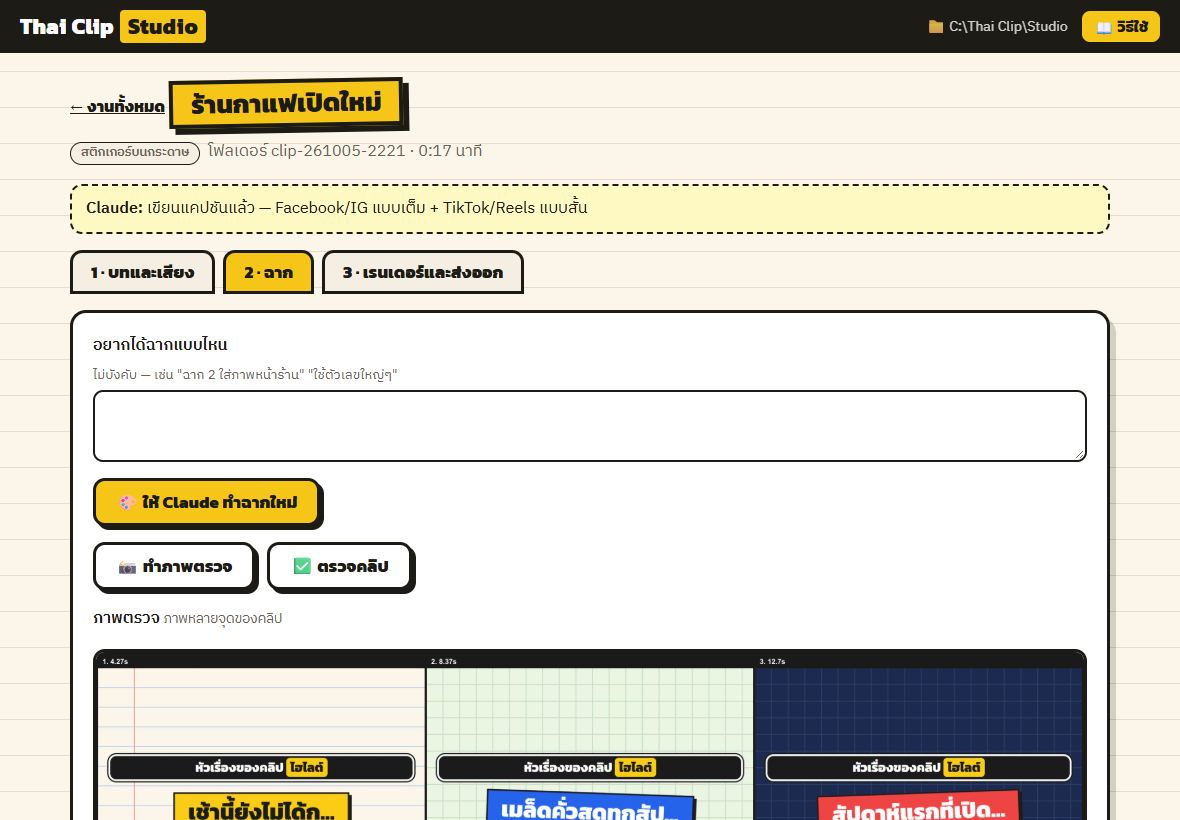This screenshot has width=1180, height=820.
Task: Click the Thai Clip Studio logo
Action: pos(112,26)
